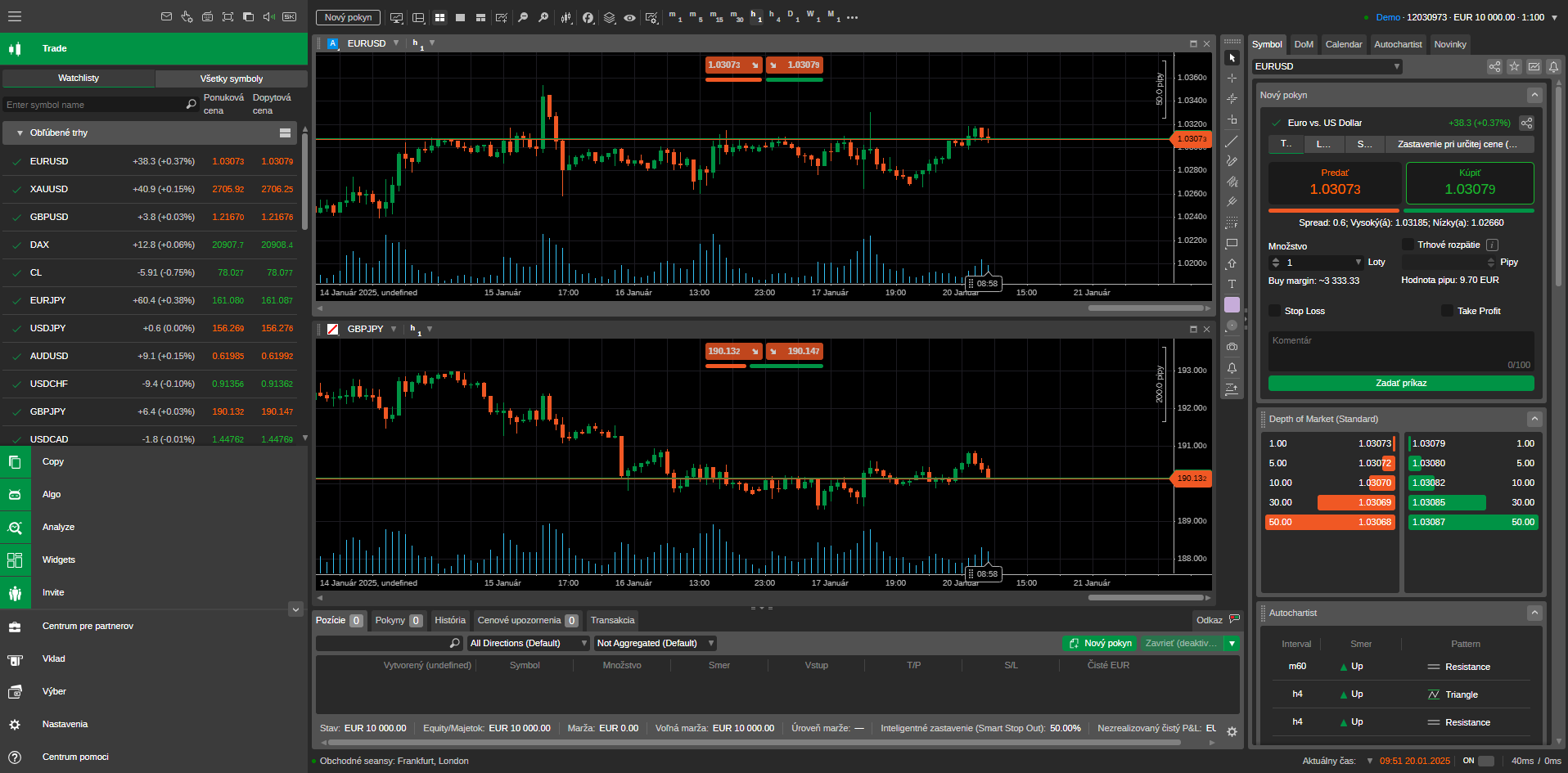Enable the Stop Loss checkbox

point(1275,311)
